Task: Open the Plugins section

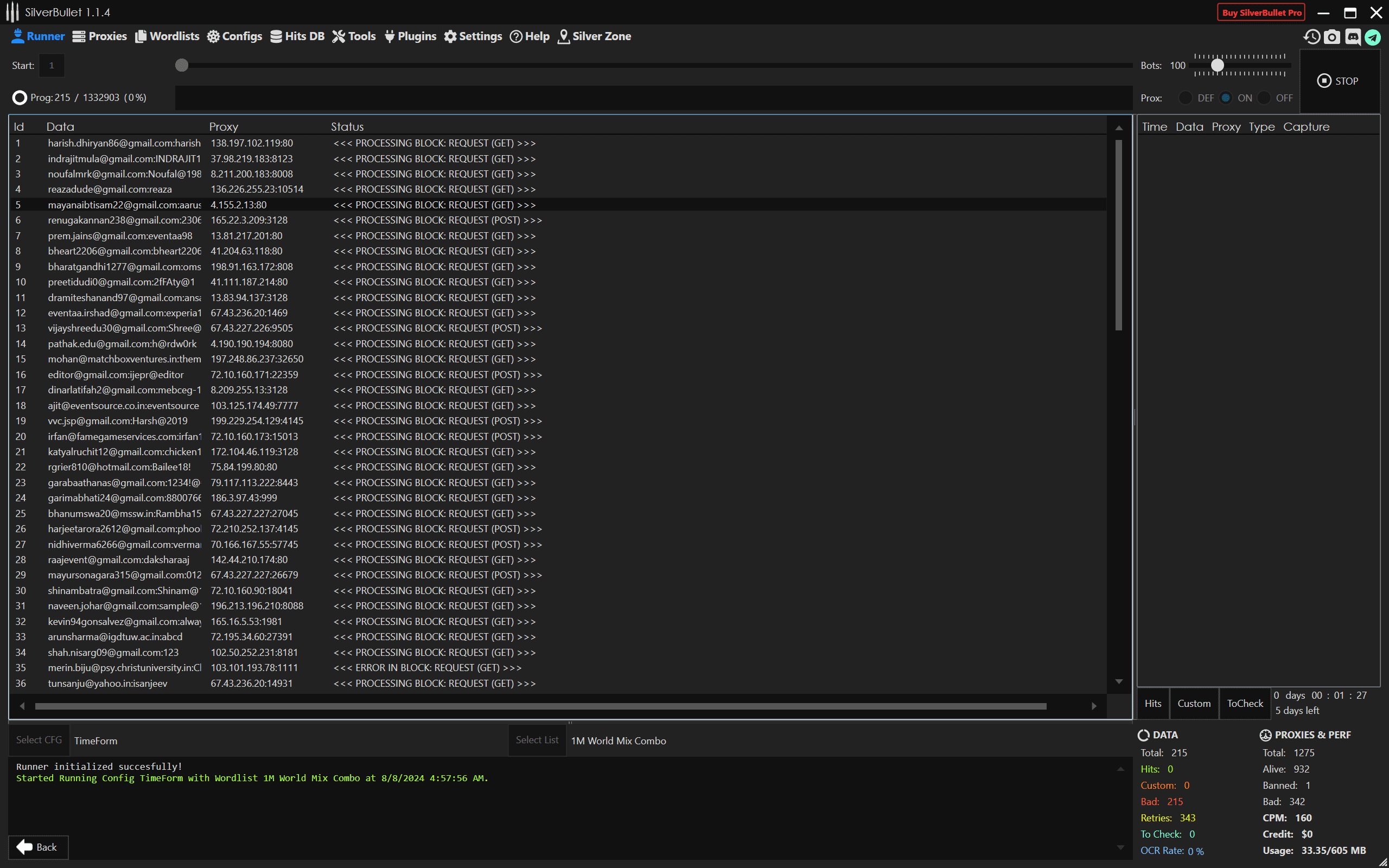Action: [410, 36]
